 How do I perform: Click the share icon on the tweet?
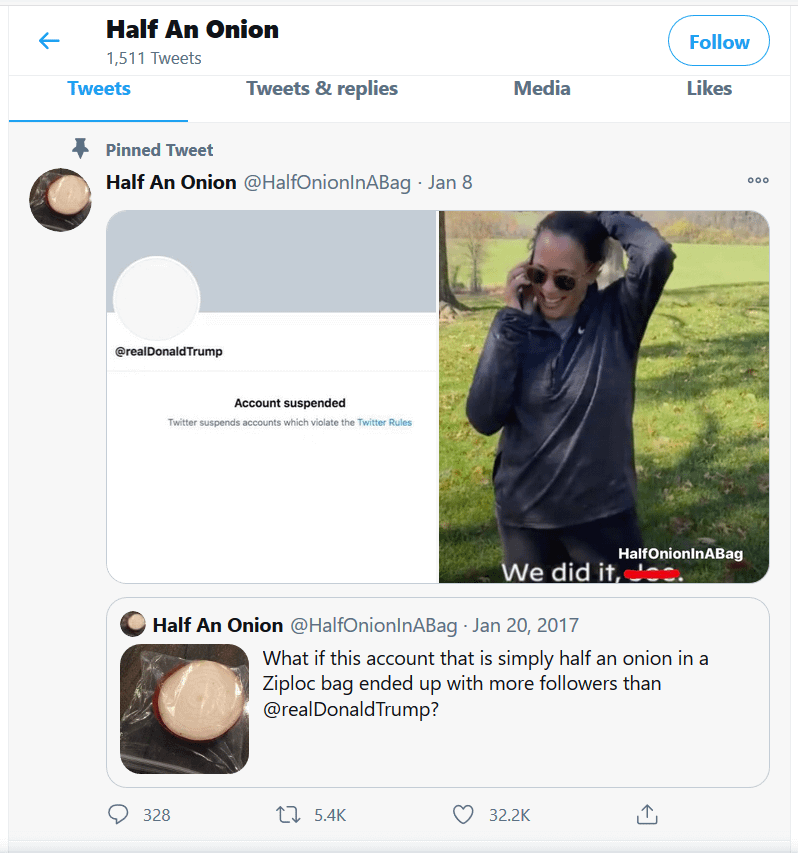(x=646, y=815)
